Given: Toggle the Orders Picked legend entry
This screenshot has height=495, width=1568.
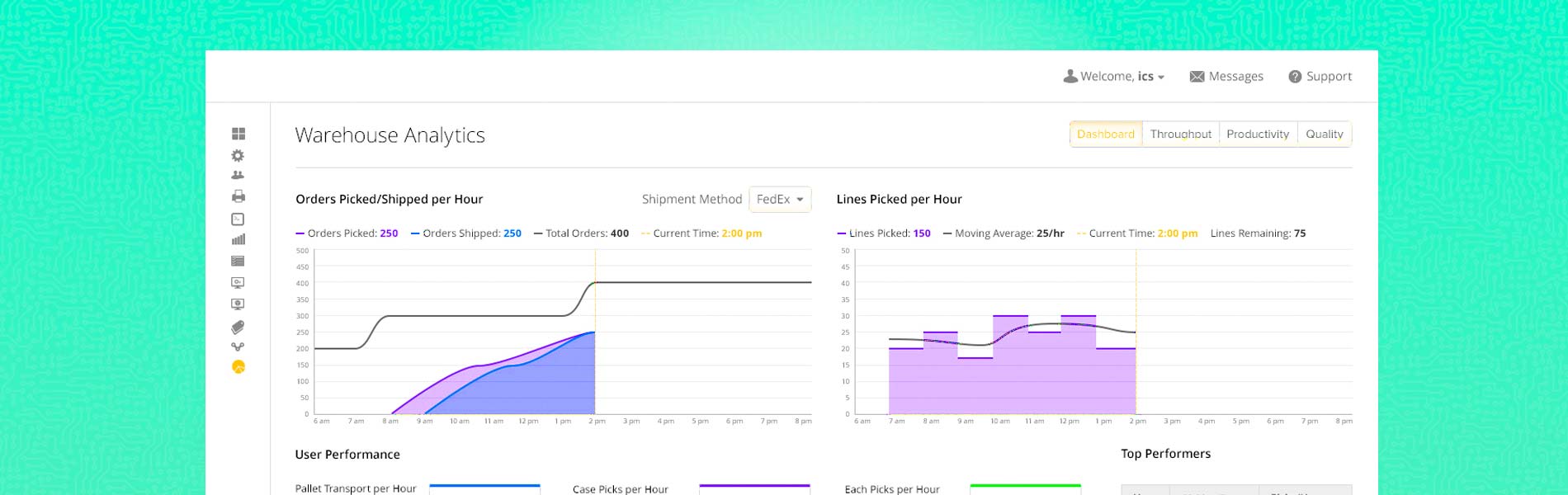Looking at the screenshot, I should point(347,233).
